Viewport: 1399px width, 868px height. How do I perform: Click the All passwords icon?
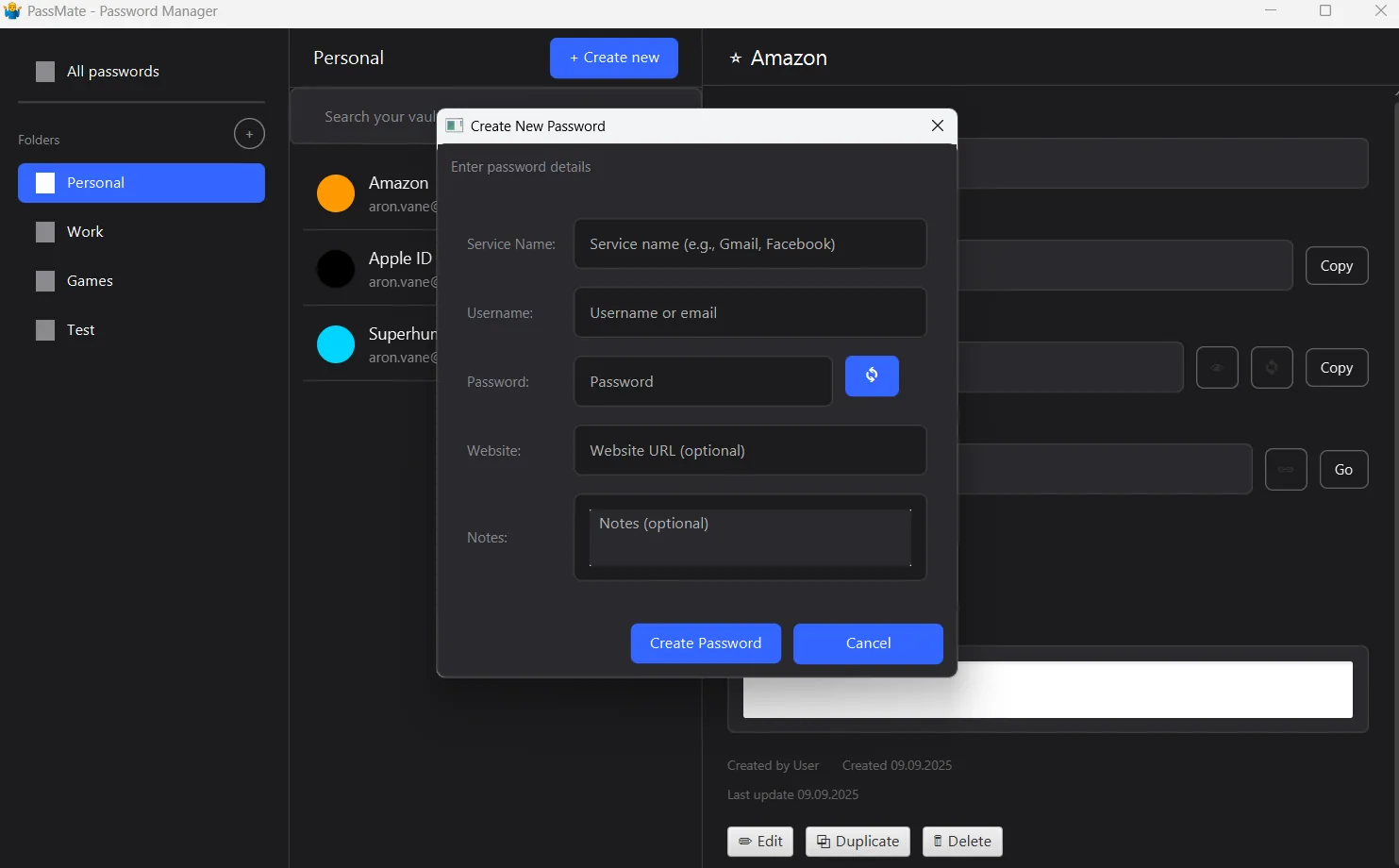(45, 72)
